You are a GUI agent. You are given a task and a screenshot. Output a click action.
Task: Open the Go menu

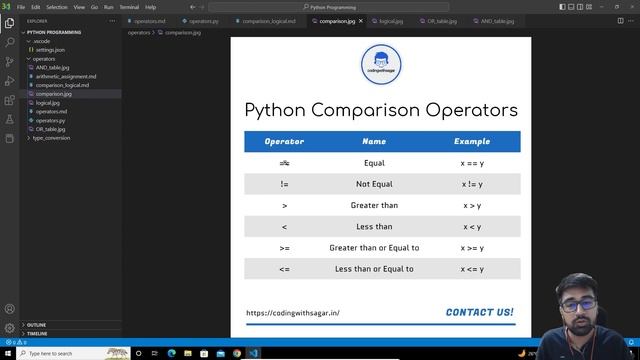point(94,7)
